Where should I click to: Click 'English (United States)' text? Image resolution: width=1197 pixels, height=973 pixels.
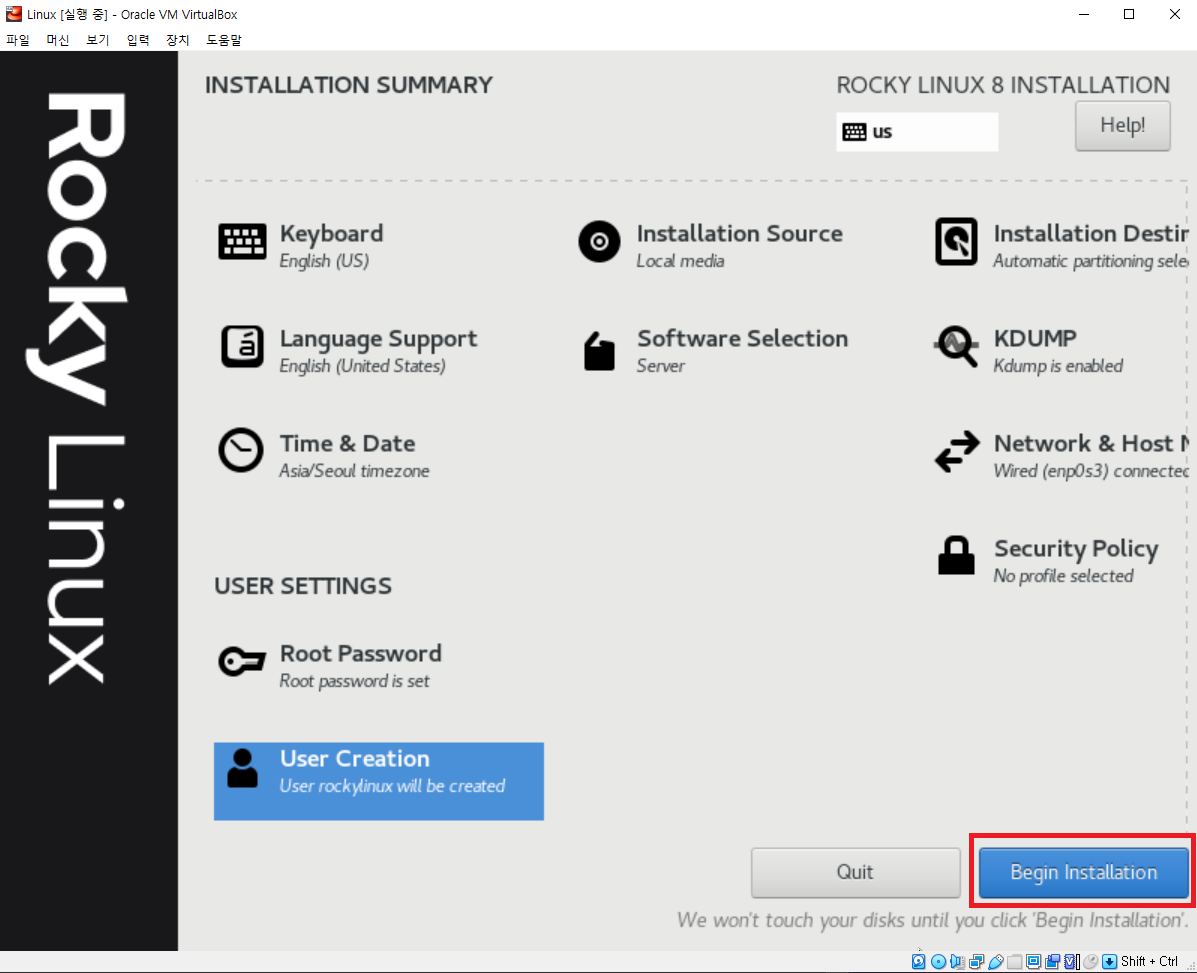click(x=363, y=366)
